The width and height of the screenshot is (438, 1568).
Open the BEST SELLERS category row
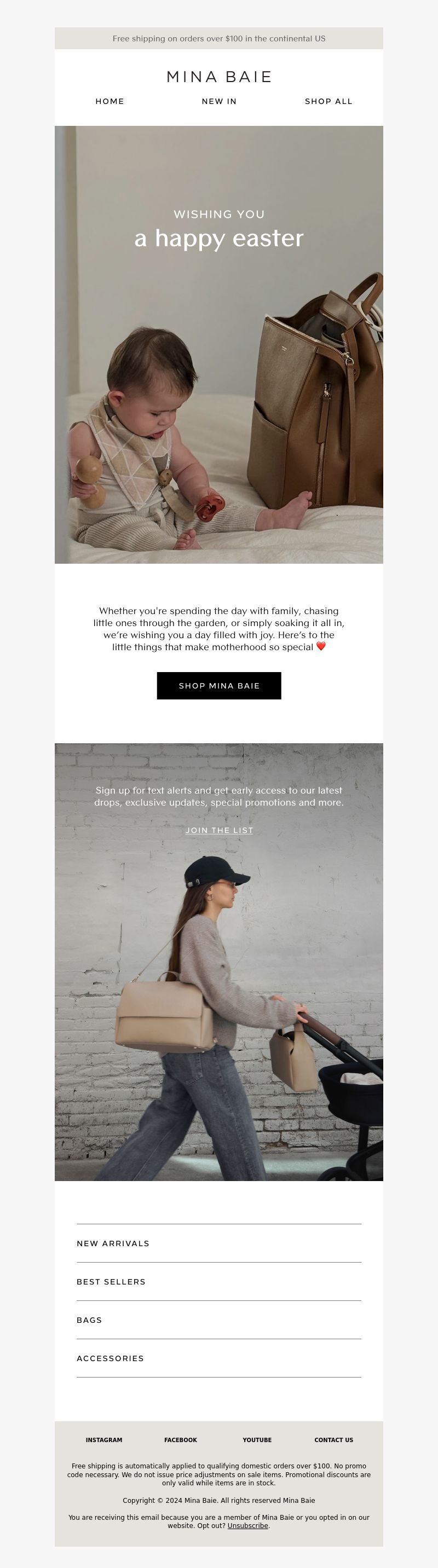[x=218, y=1281]
